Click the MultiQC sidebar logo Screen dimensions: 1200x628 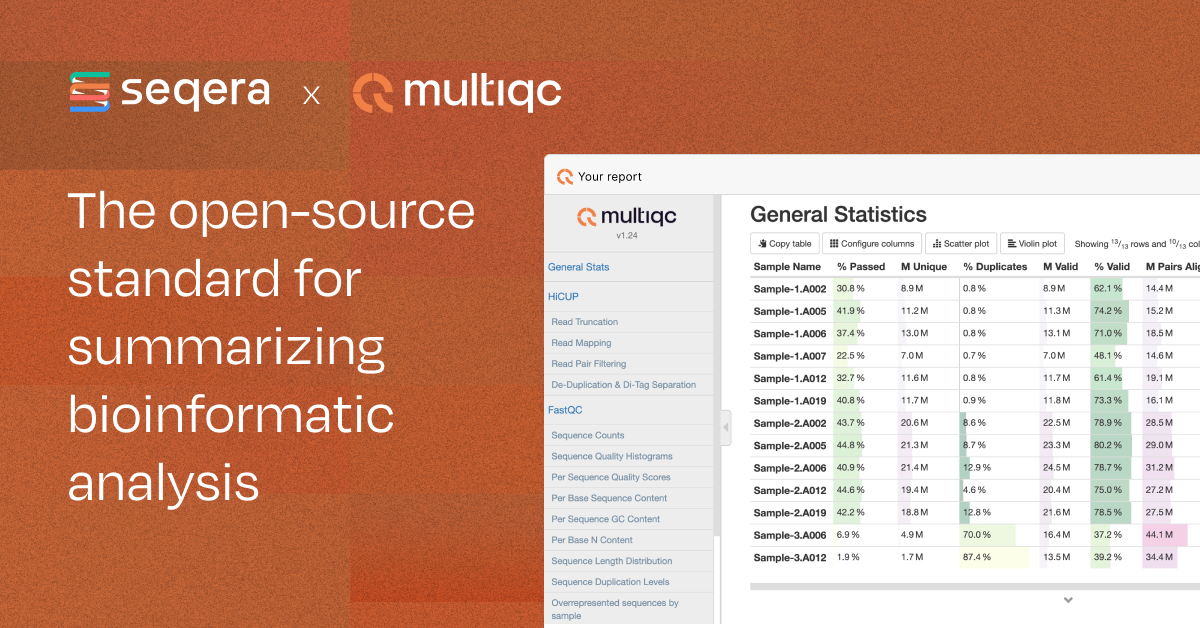click(x=627, y=216)
